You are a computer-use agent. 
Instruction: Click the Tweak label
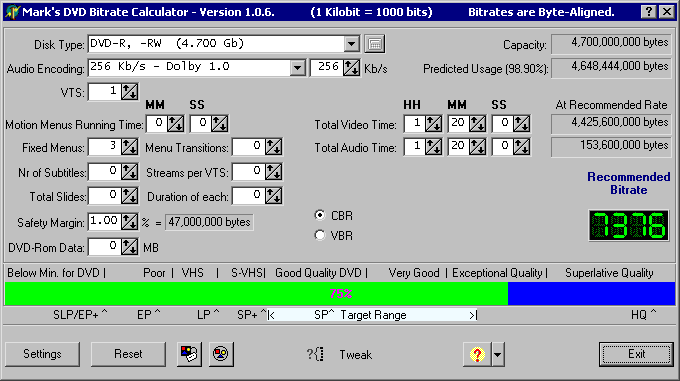pyautogui.click(x=356, y=355)
